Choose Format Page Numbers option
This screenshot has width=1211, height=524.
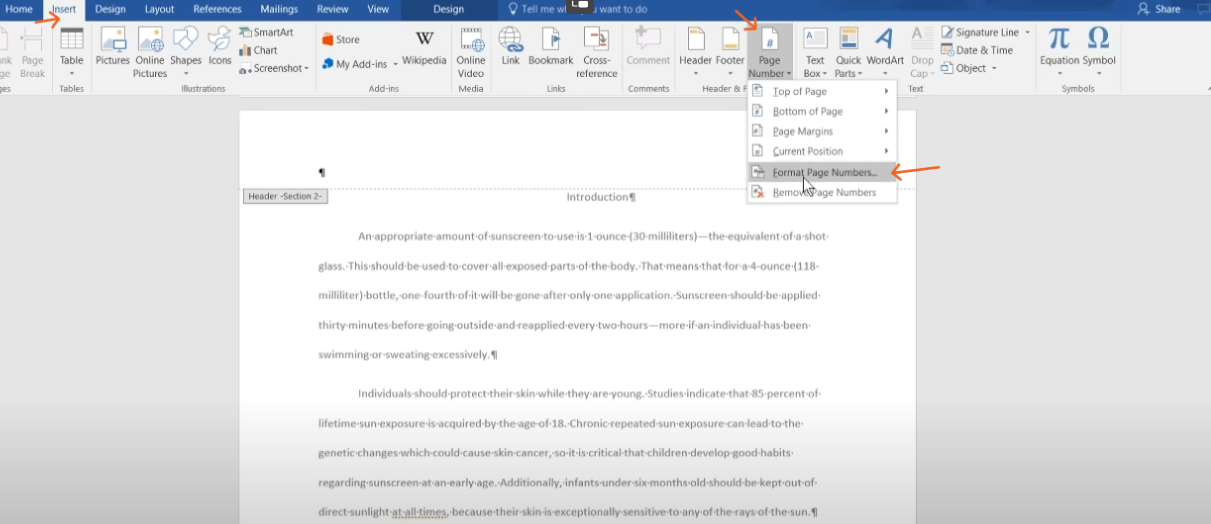(x=821, y=172)
